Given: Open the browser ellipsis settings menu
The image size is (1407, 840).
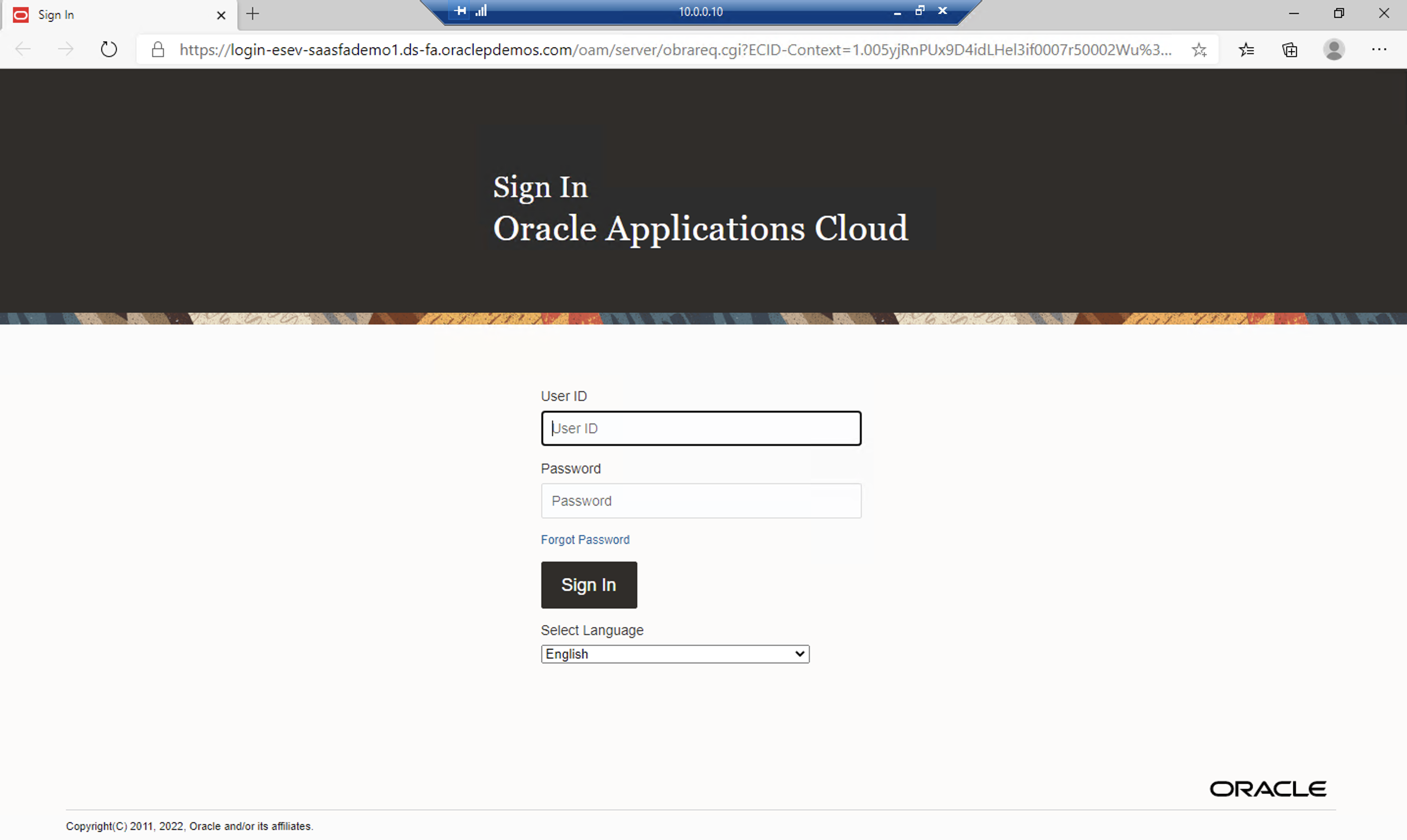Looking at the screenshot, I should [x=1379, y=50].
